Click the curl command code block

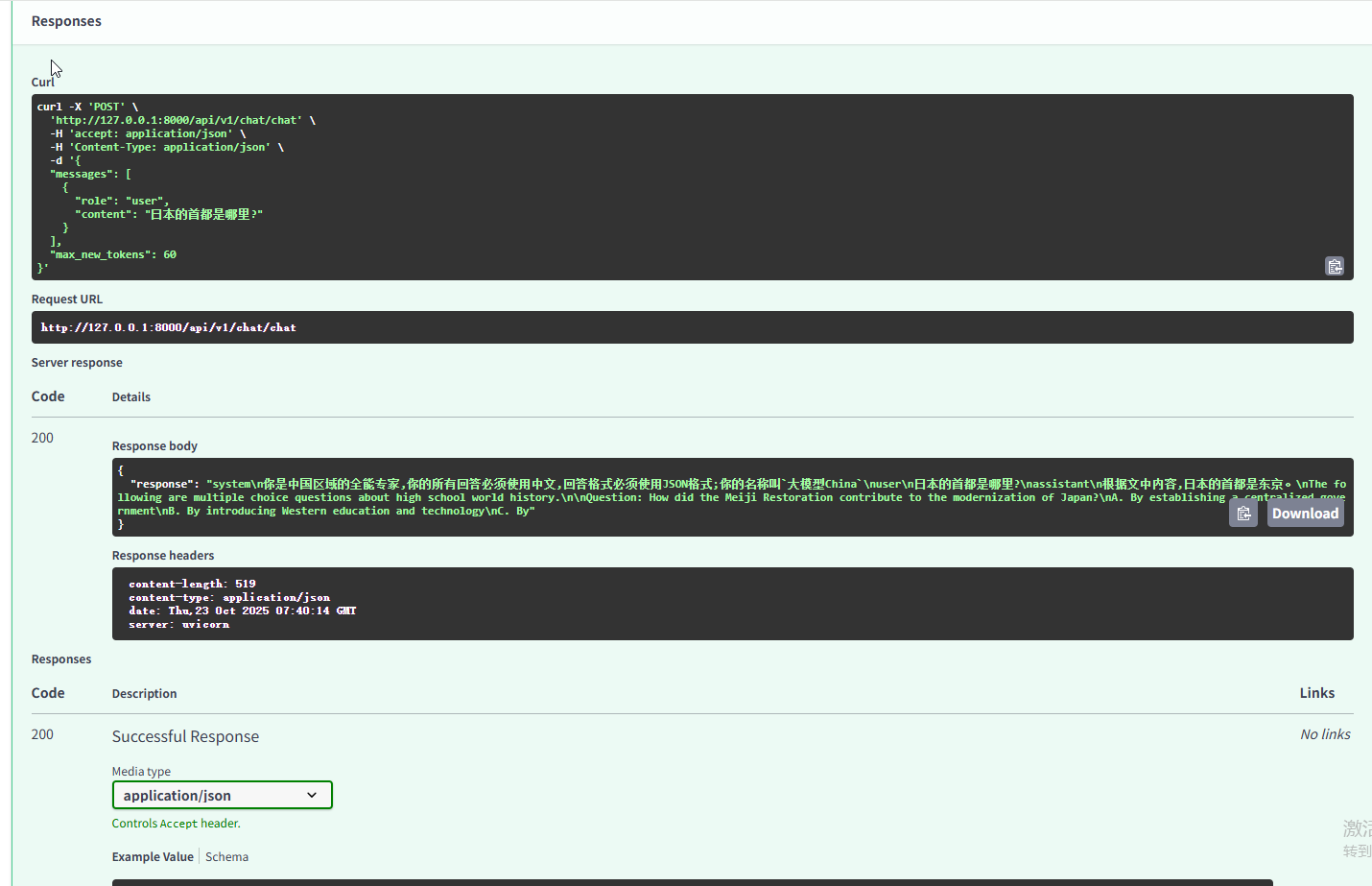coord(693,187)
